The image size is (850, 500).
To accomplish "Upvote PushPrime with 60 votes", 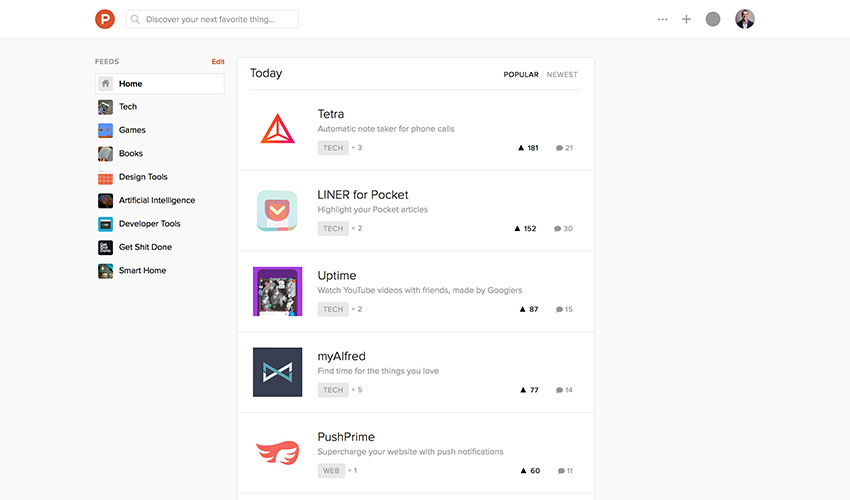I will (x=530, y=471).
